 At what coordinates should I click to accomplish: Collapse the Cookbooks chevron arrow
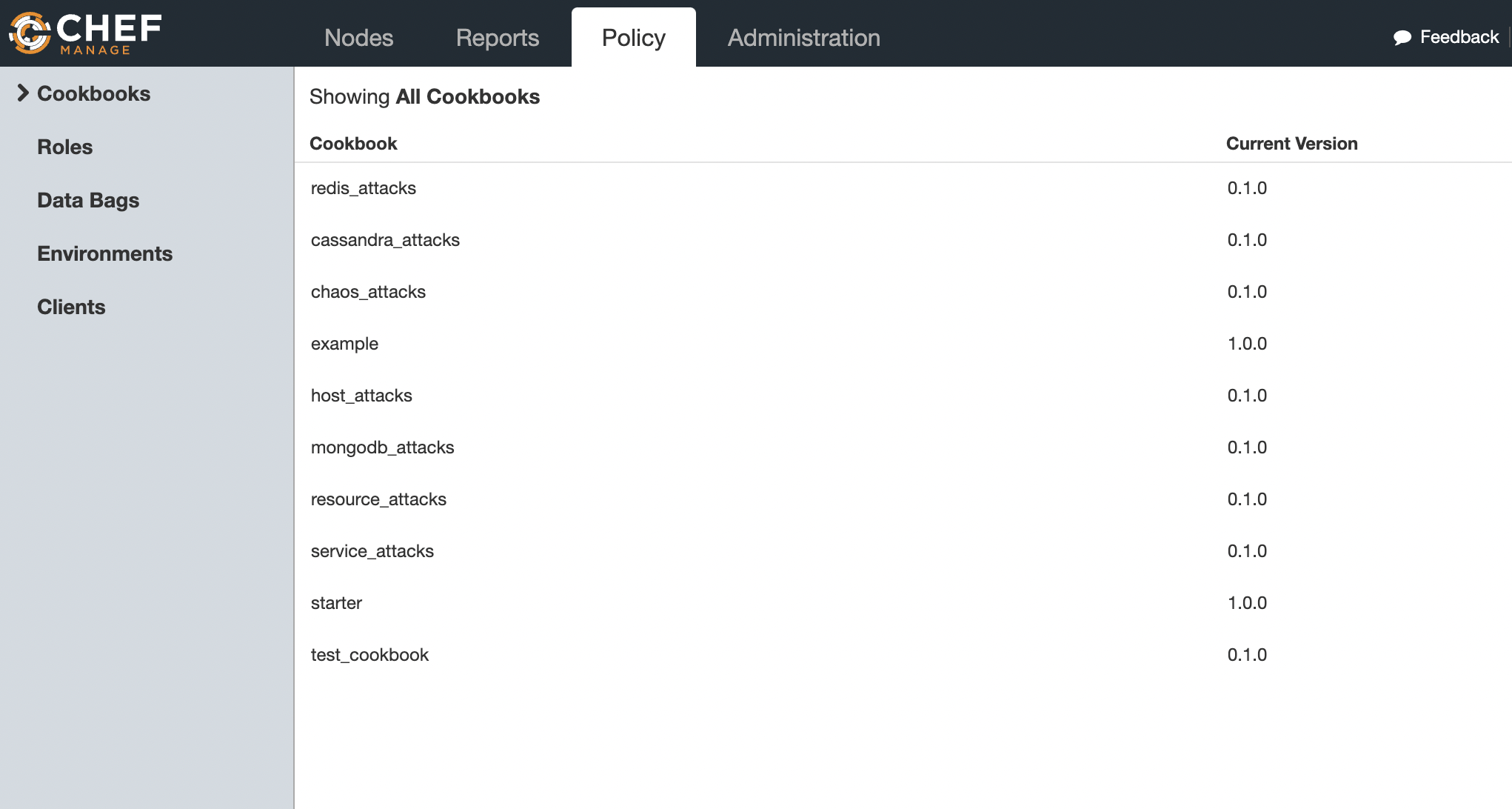(x=23, y=93)
